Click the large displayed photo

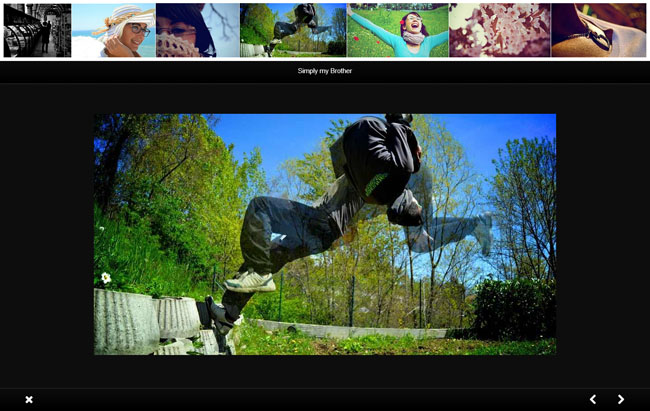coord(324,234)
